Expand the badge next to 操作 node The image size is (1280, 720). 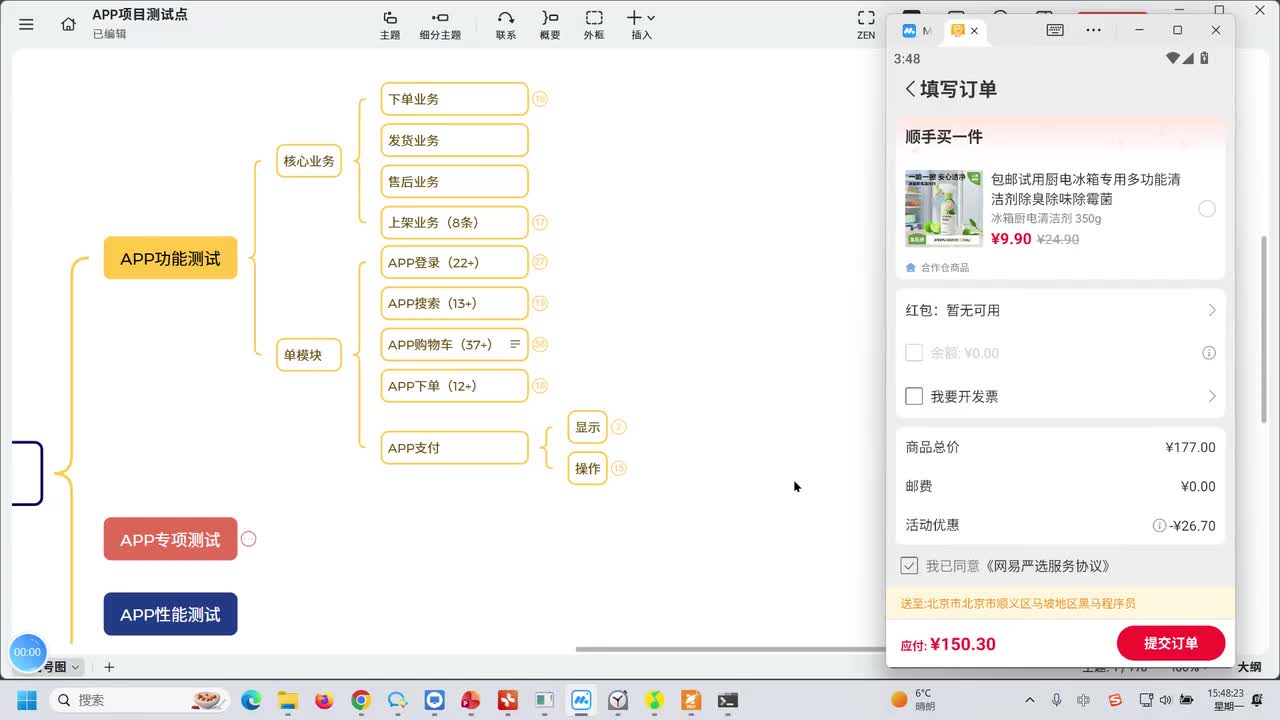(x=619, y=468)
